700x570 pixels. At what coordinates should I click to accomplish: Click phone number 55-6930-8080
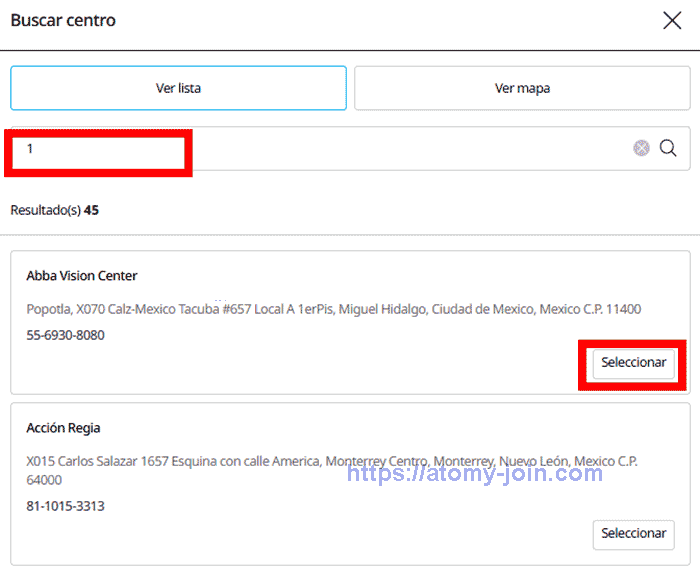coord(65,335)
